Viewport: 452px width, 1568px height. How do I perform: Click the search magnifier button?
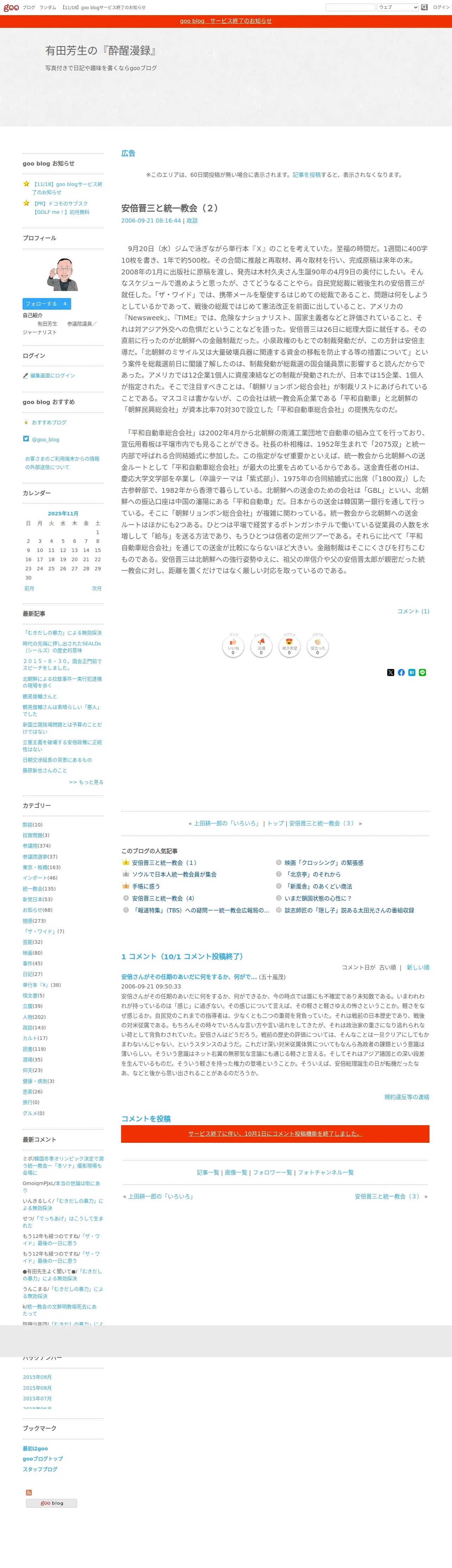click(424, 7)
